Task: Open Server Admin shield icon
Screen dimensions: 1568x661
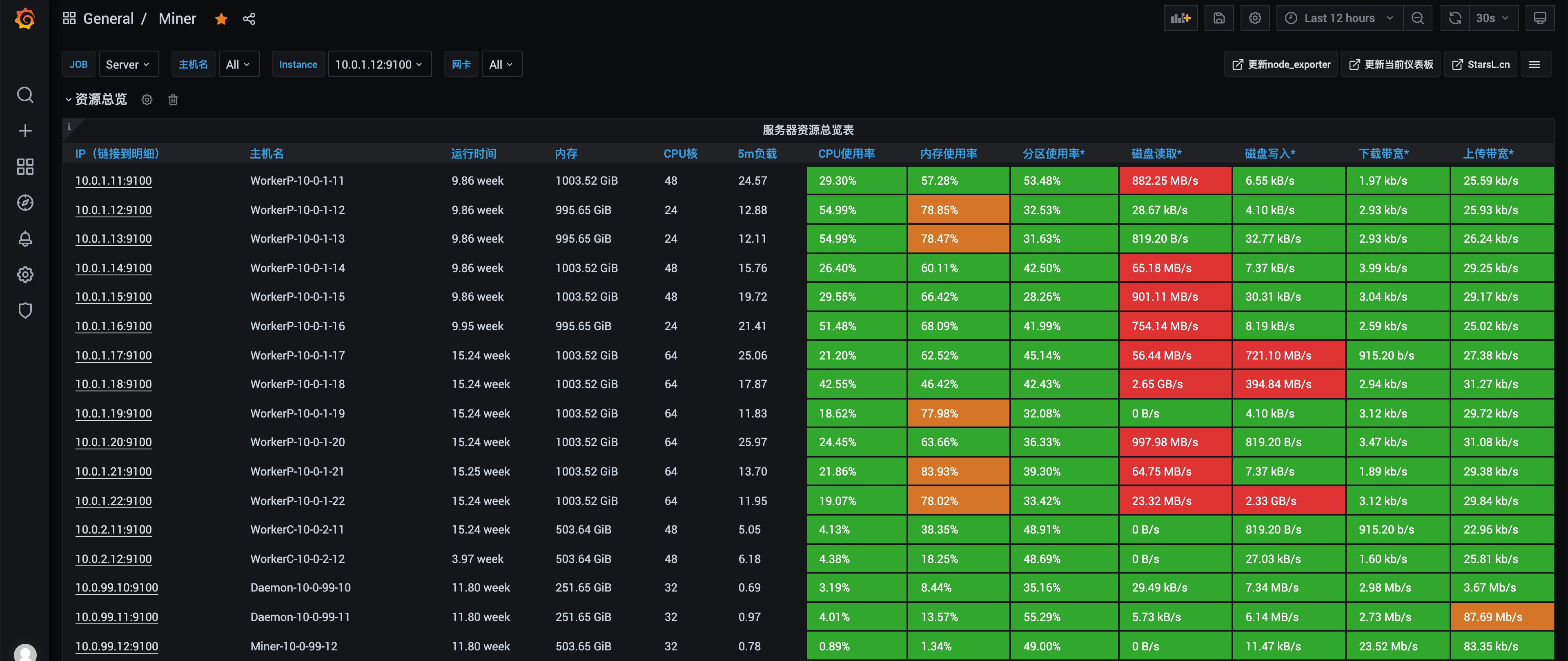Action: click(25, 311)
